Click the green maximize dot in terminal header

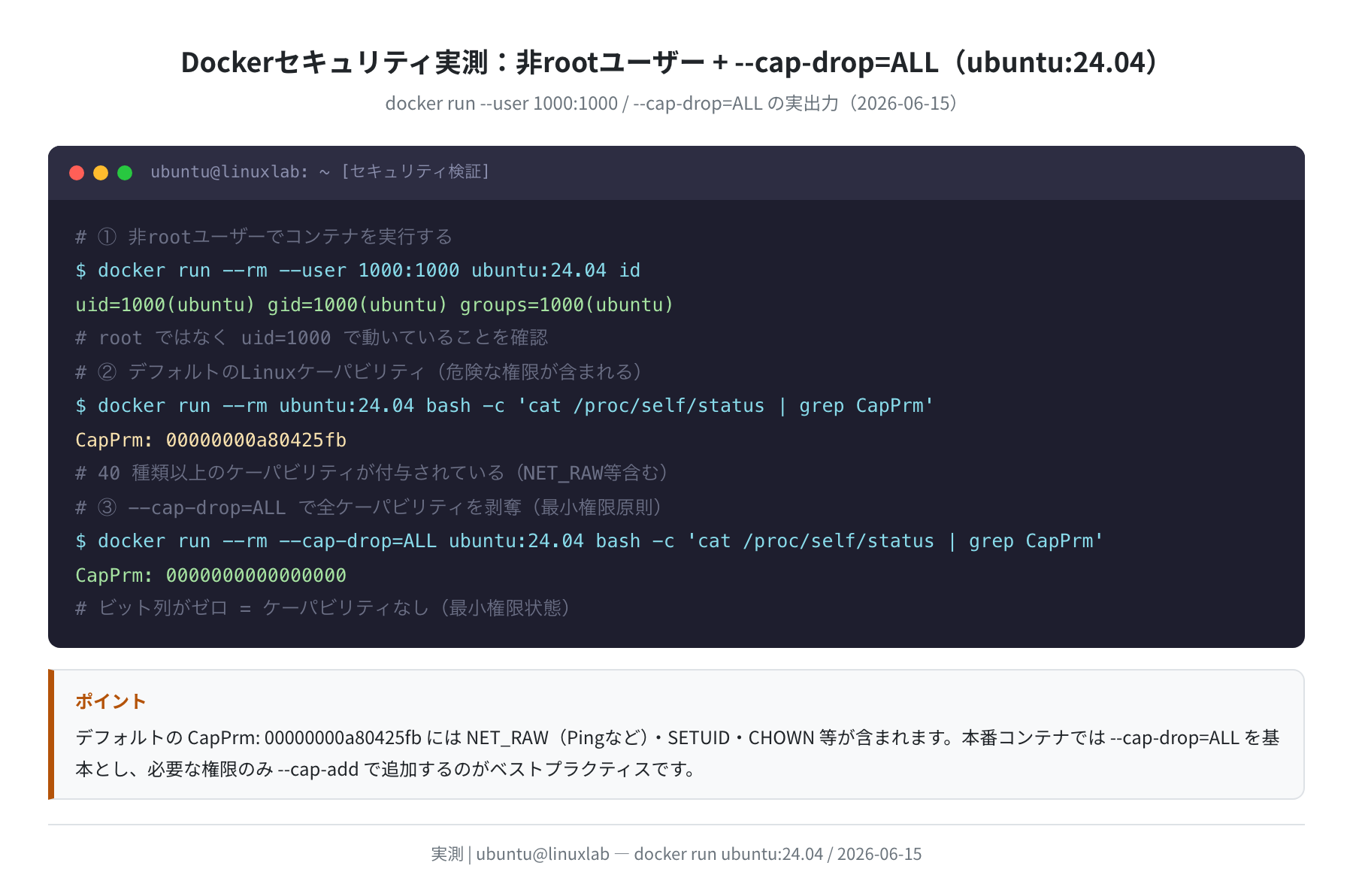pos(125,173)
